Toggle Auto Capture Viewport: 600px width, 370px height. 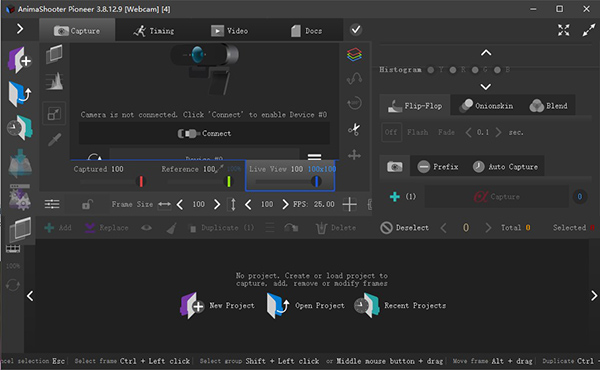(x=505, y=167)
